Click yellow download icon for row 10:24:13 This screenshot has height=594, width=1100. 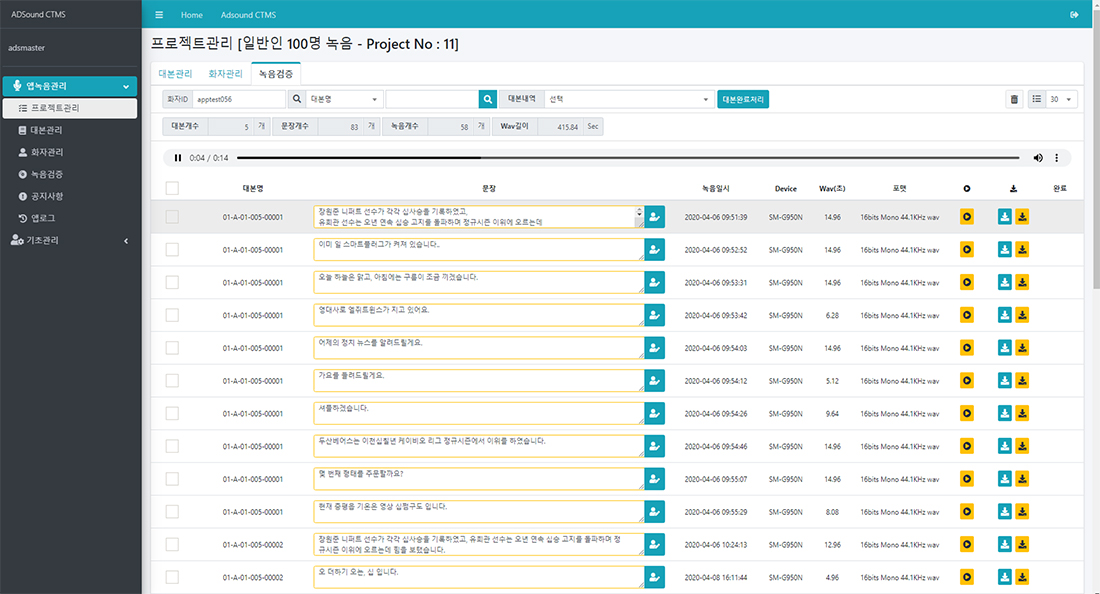pos(1022,544)
